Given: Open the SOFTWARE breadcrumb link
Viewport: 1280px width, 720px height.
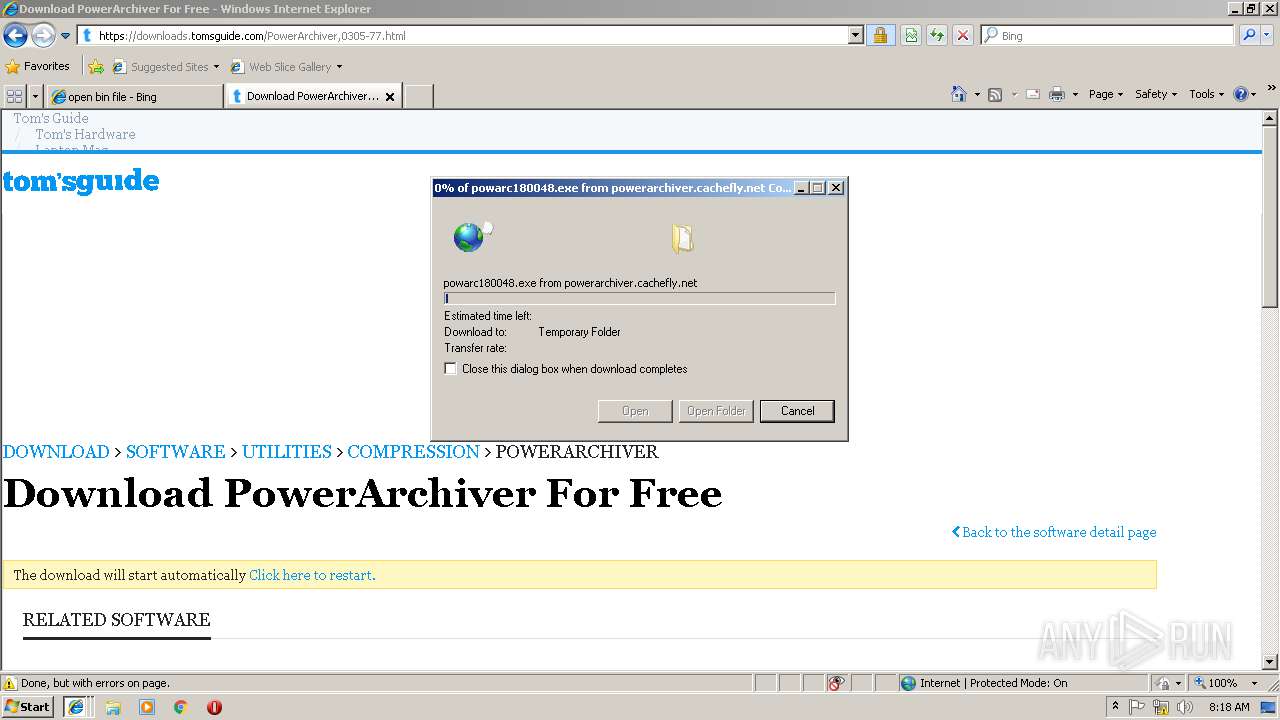Looking at the screenshot, I should pyautogui.click(x=175, y=452).
